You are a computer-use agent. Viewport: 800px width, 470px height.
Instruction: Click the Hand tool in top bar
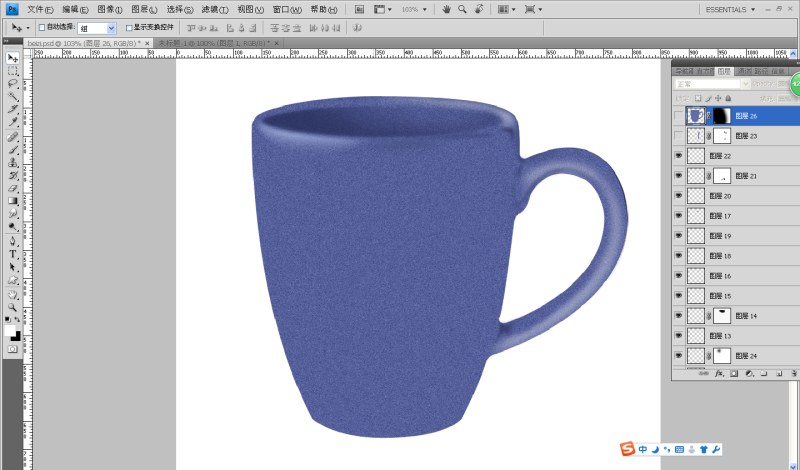tap(446, 9)
